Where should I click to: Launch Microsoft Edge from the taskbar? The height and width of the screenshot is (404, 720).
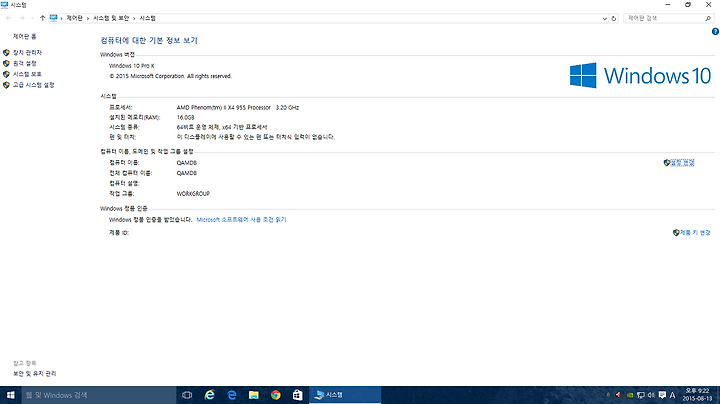(231, 395)
